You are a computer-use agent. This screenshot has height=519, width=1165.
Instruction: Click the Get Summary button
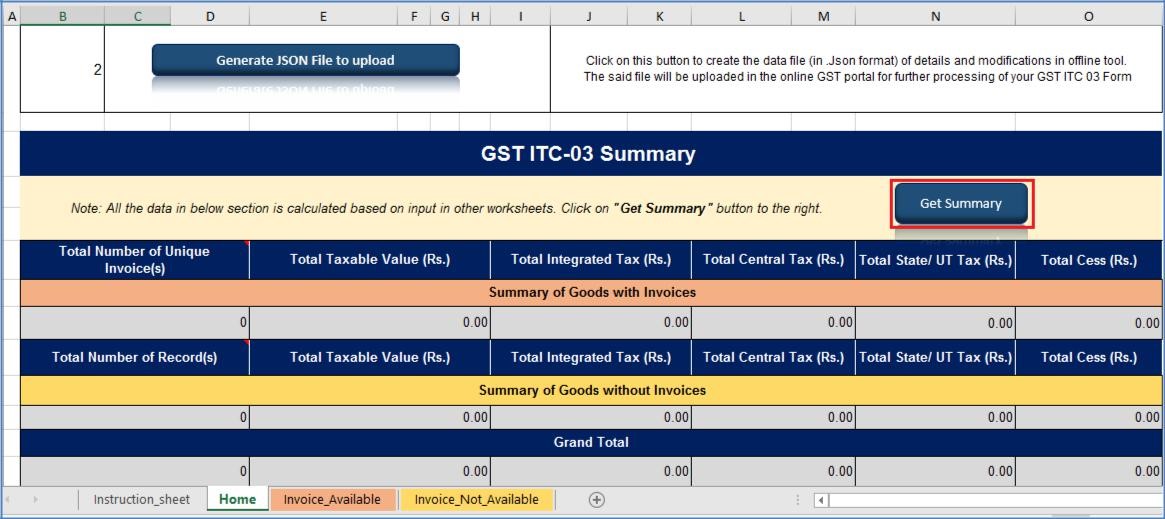tap(961, 203)
